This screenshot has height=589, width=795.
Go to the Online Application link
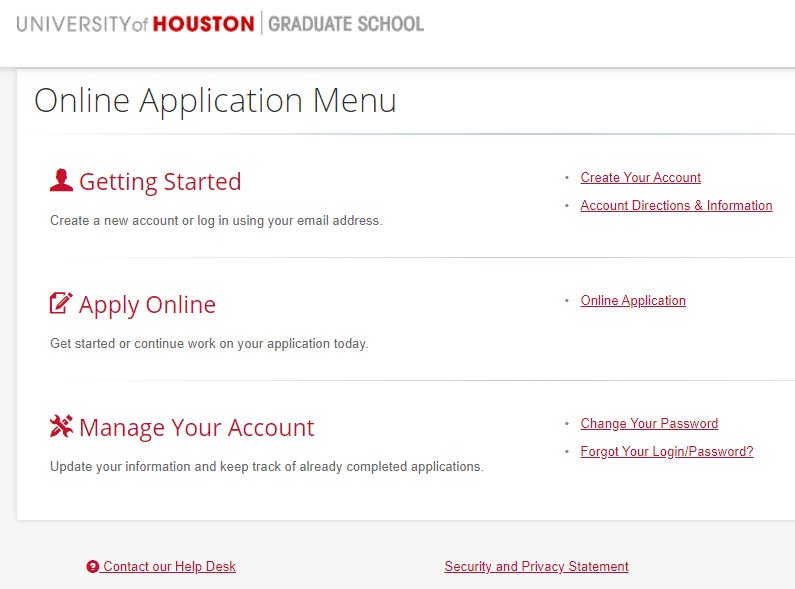(x=633, y=301)
